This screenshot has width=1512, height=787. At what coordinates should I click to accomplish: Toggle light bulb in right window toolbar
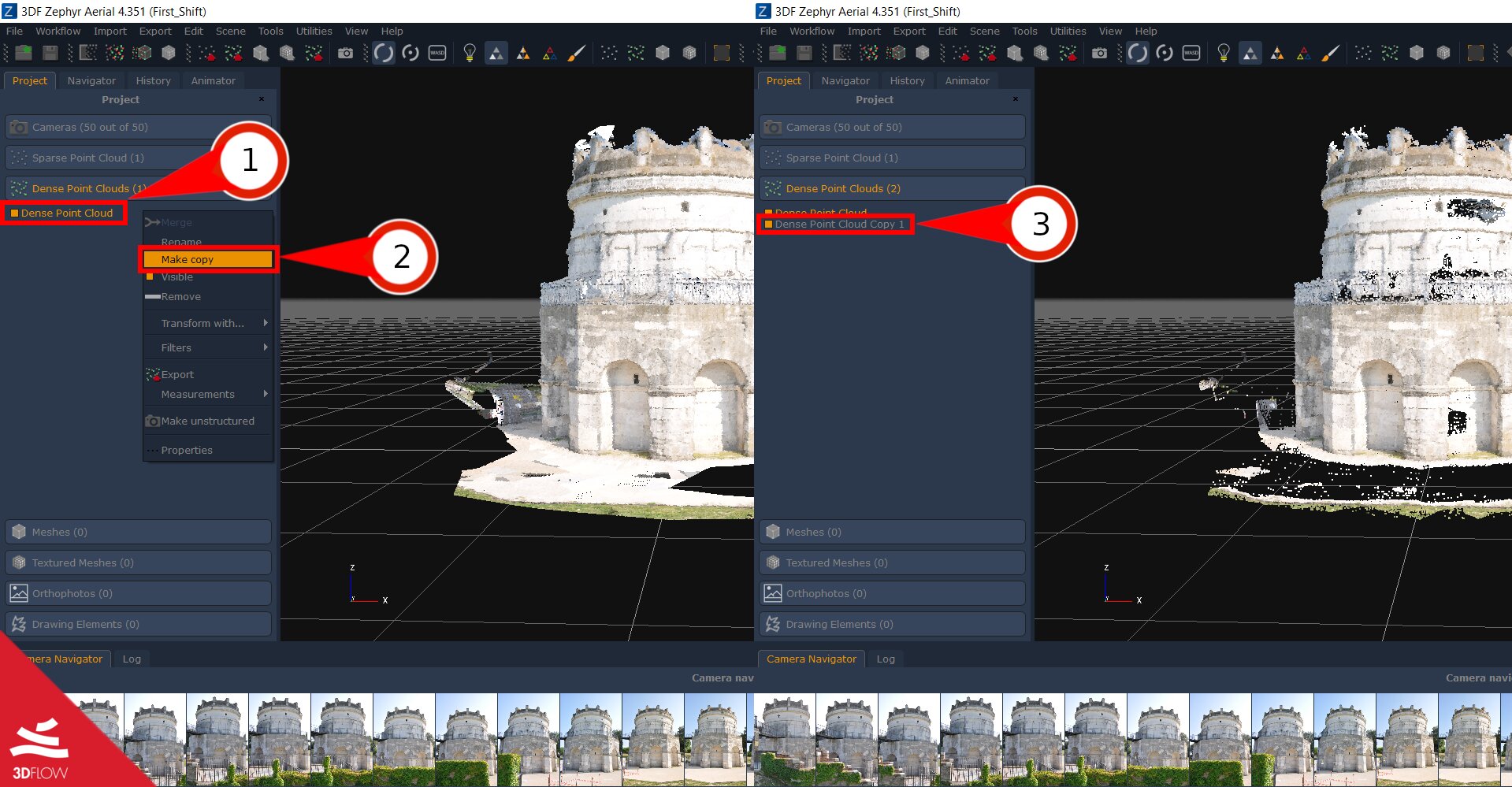click(1224, 53)
